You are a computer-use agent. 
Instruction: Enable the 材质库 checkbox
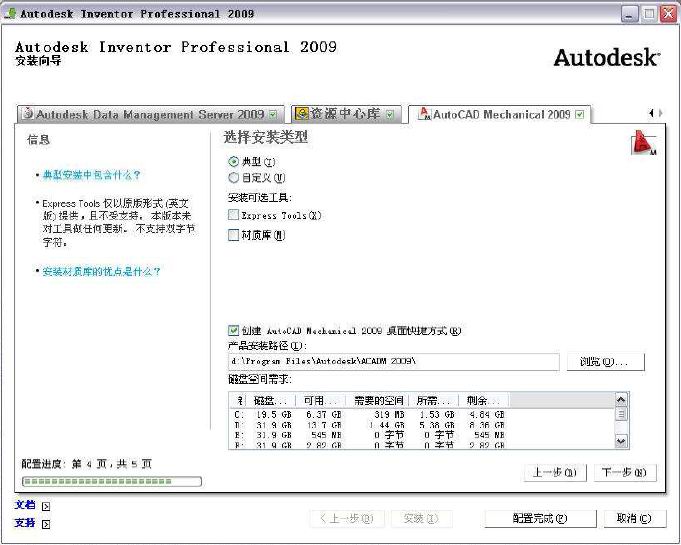click(233, 235)
